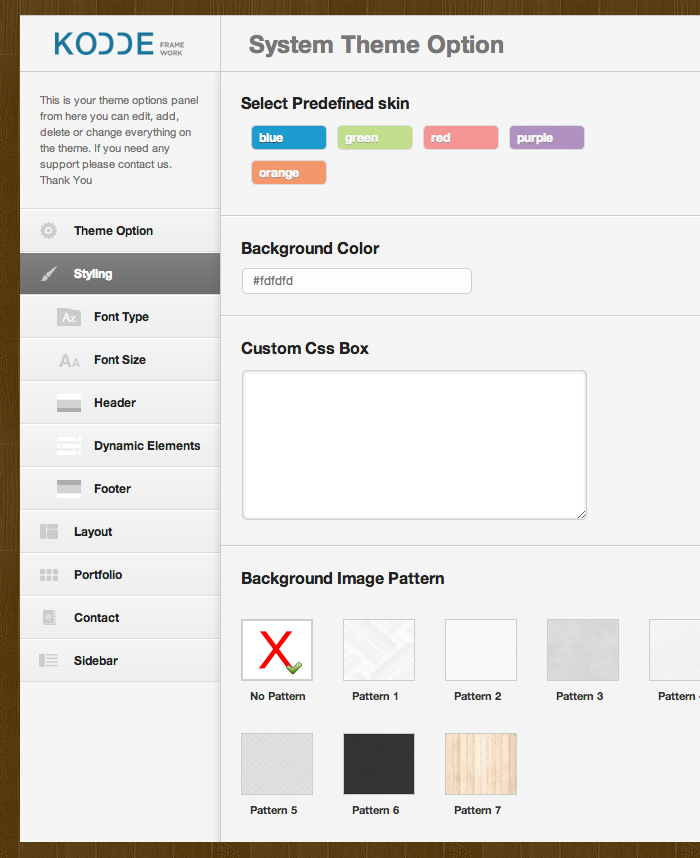Open the Contact menu section
700x858 pixels.
point(96,618)
